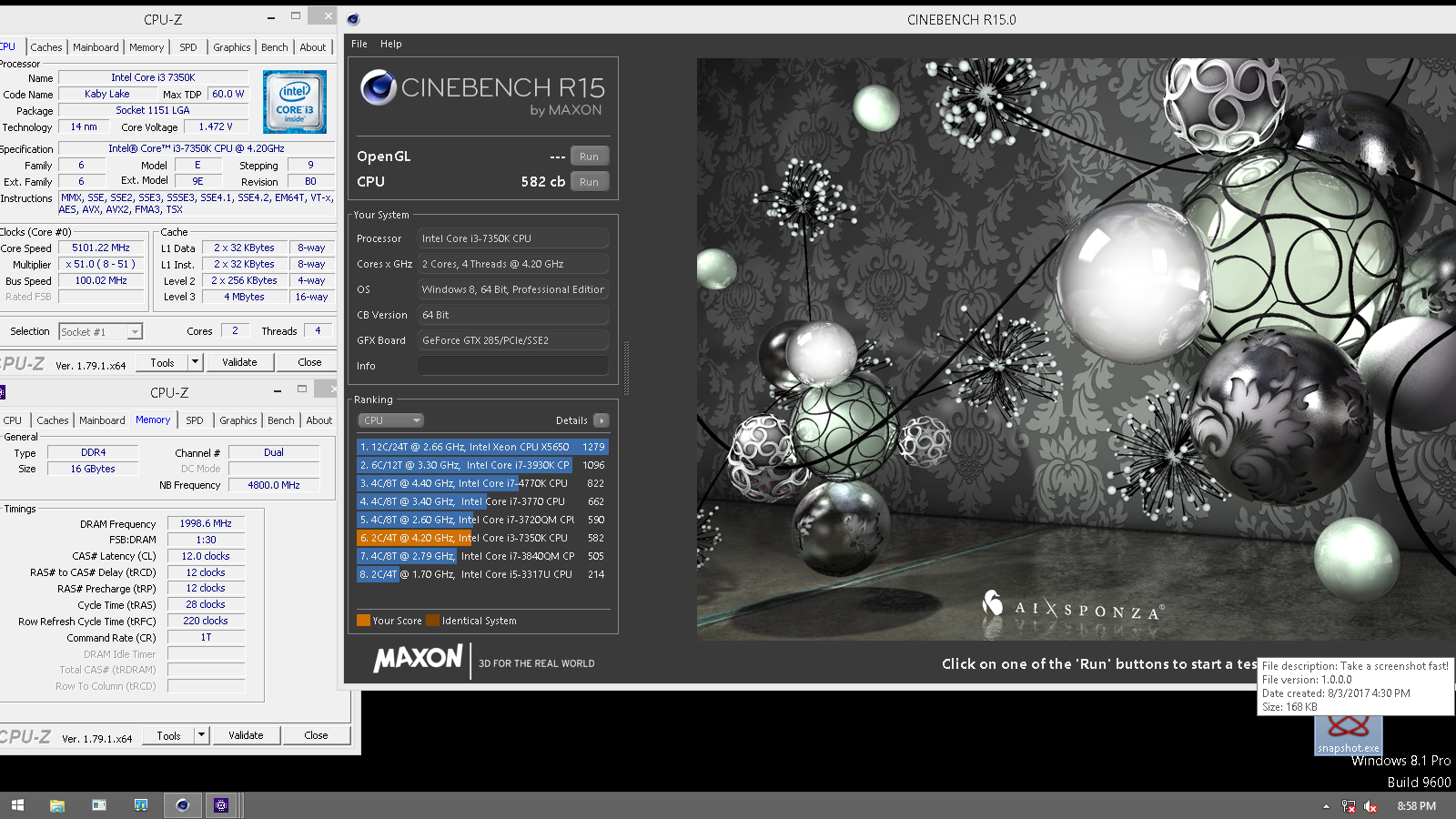Select the snapshot.exe desktop icon
The image size is (1456, 819).
click(1348, 735)
